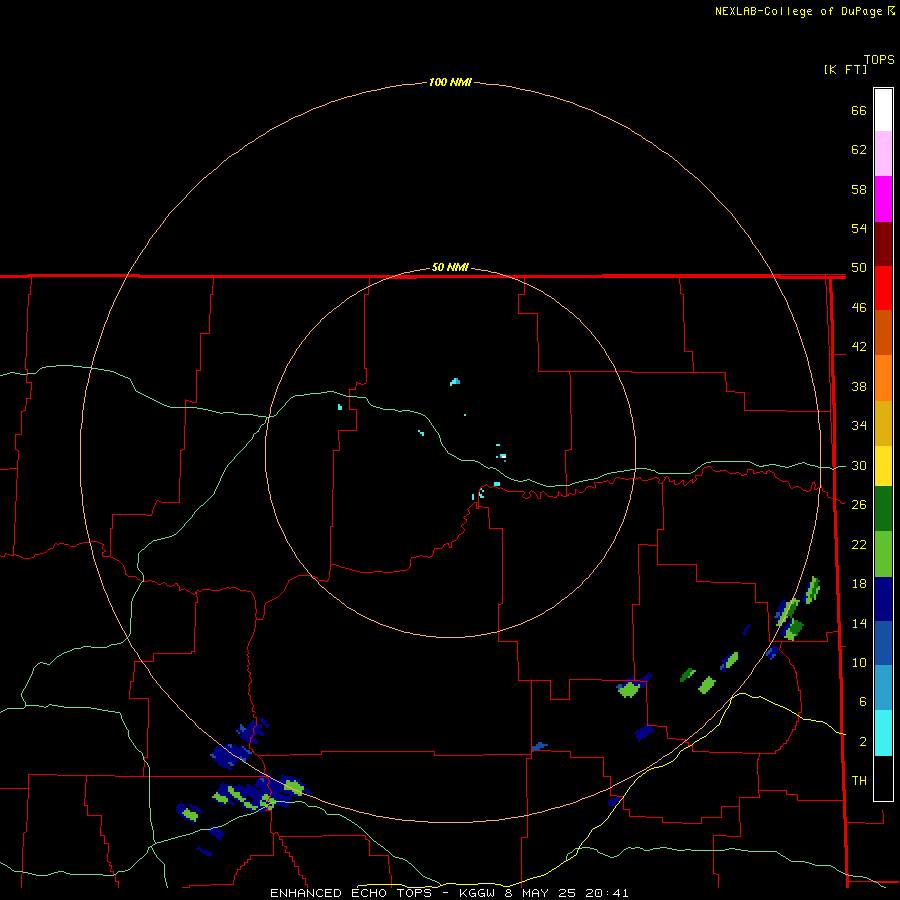Click the "62" scale label

pos(859,150)
